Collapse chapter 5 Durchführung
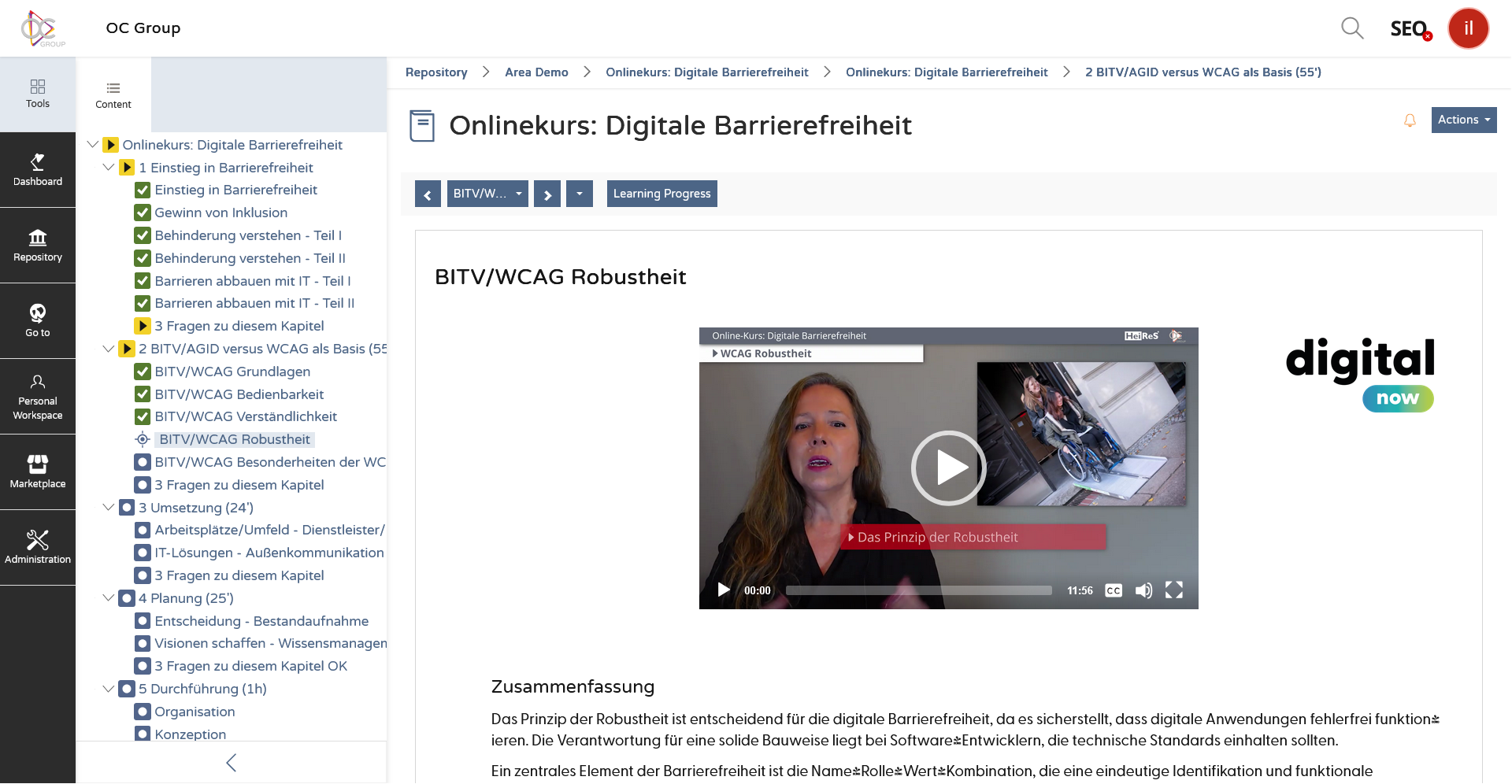The image size is (1512, 784). point(109,689)
